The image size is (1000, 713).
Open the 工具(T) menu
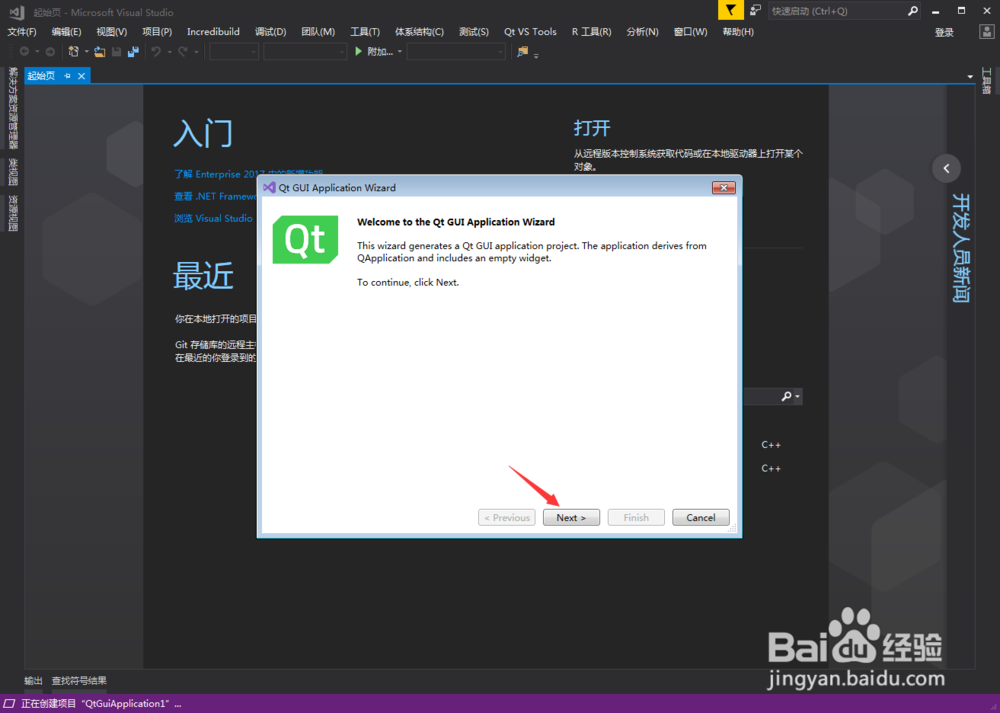point(365,32)
